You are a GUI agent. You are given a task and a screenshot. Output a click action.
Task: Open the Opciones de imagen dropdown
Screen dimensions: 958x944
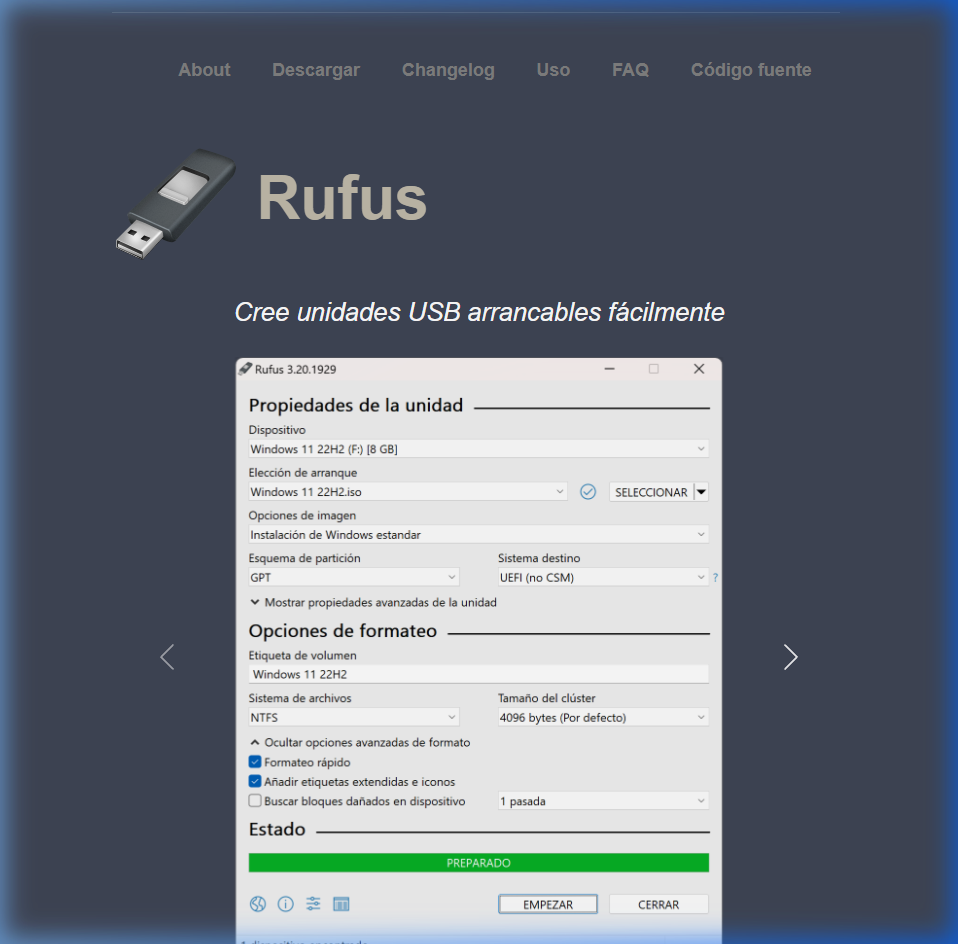click(478, 535)
